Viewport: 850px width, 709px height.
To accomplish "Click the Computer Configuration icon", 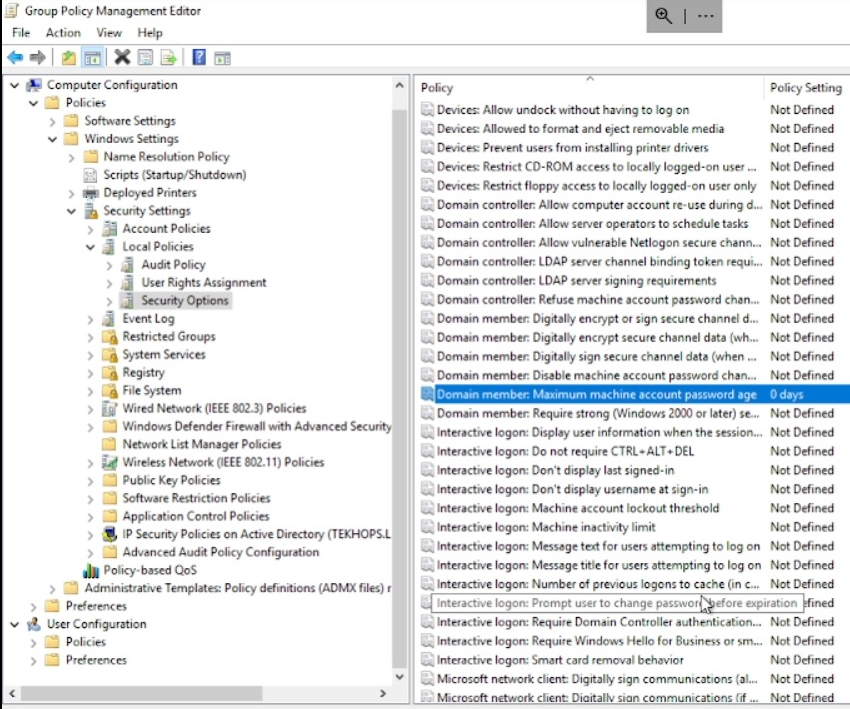I will click(x=34, y=85).
